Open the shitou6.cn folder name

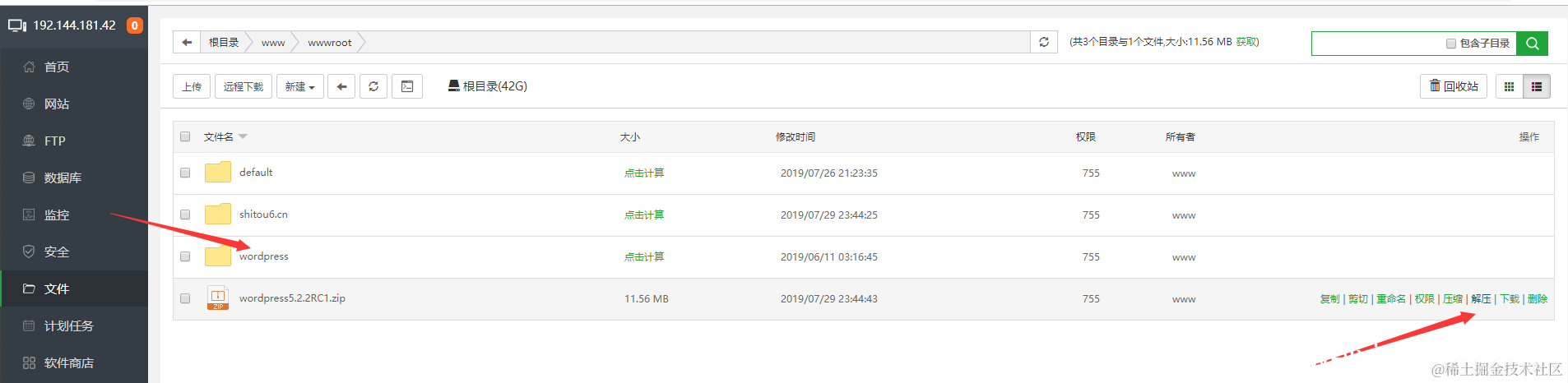coord(263,215)
